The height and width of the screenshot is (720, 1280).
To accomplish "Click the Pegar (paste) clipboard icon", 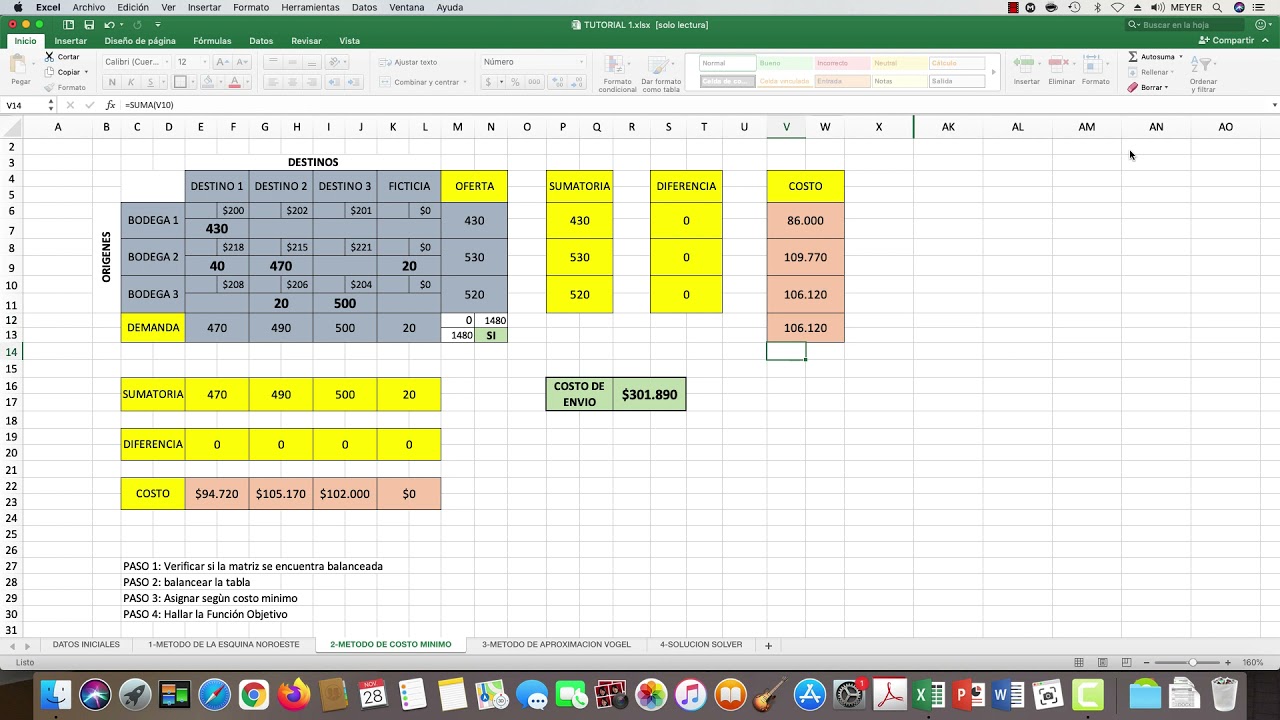I will click(18, 65).
